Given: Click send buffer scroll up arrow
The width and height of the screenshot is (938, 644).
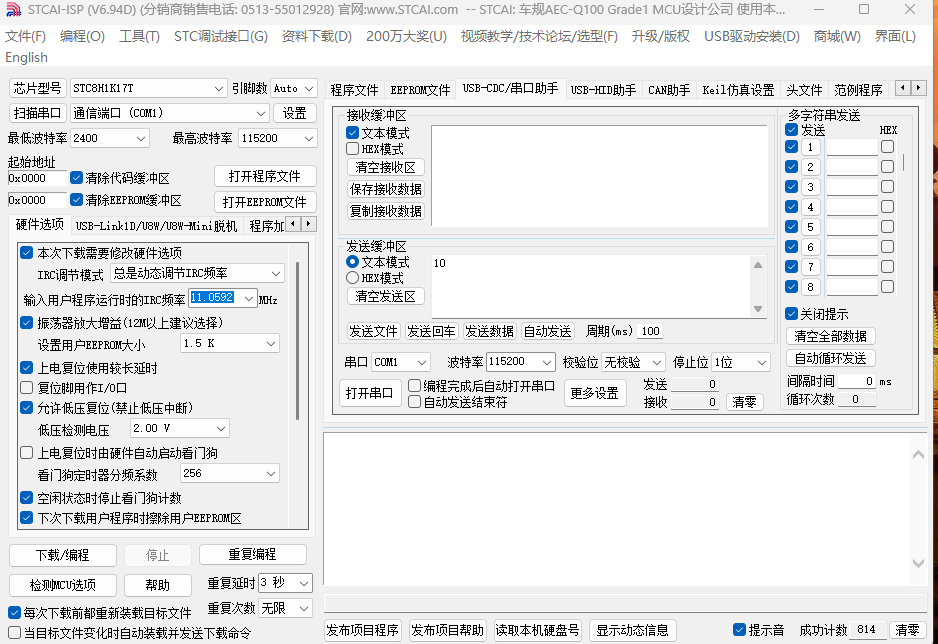Looking at the screenshot, I should [x=757, y=265].
